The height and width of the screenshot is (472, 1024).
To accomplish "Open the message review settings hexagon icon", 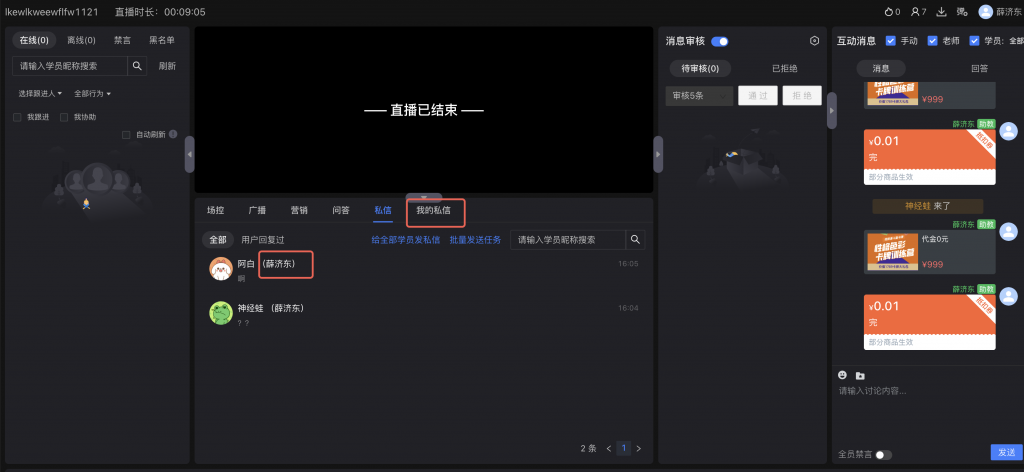I will (814, 41).
